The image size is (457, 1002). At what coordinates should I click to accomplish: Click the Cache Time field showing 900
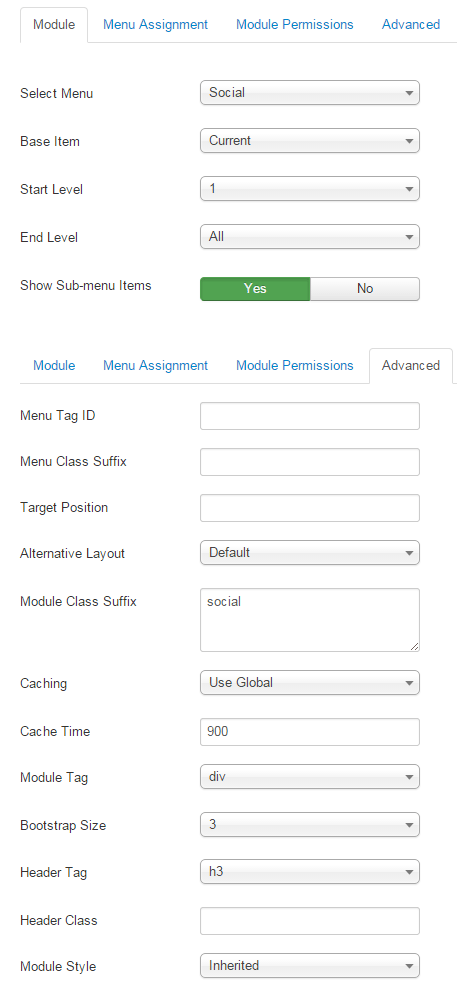310,732
